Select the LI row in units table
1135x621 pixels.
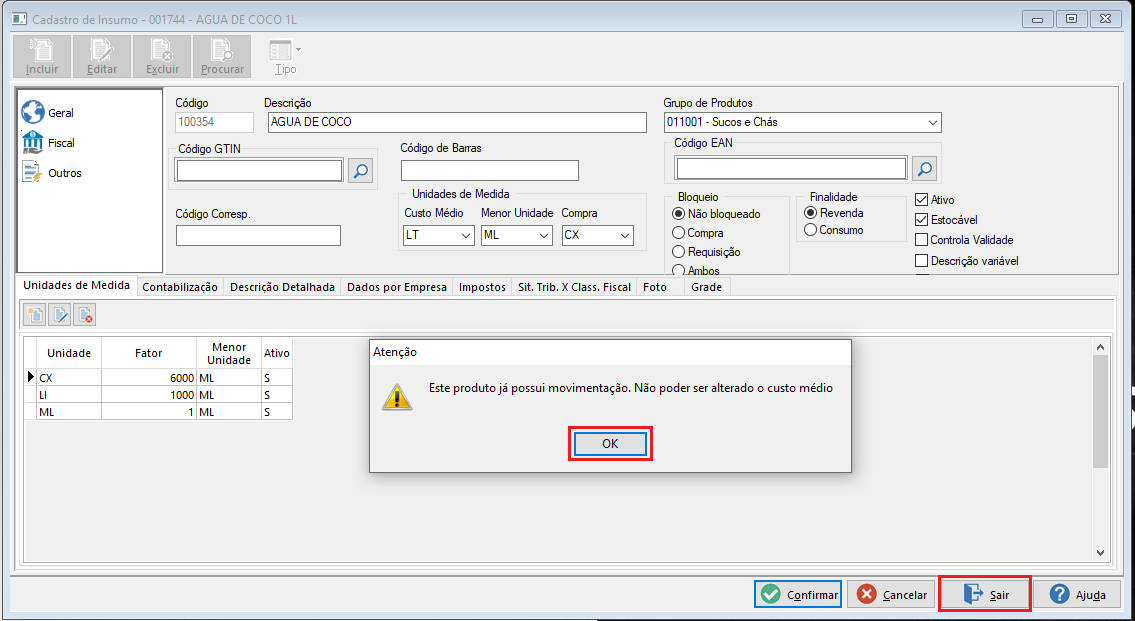[159, 394]
